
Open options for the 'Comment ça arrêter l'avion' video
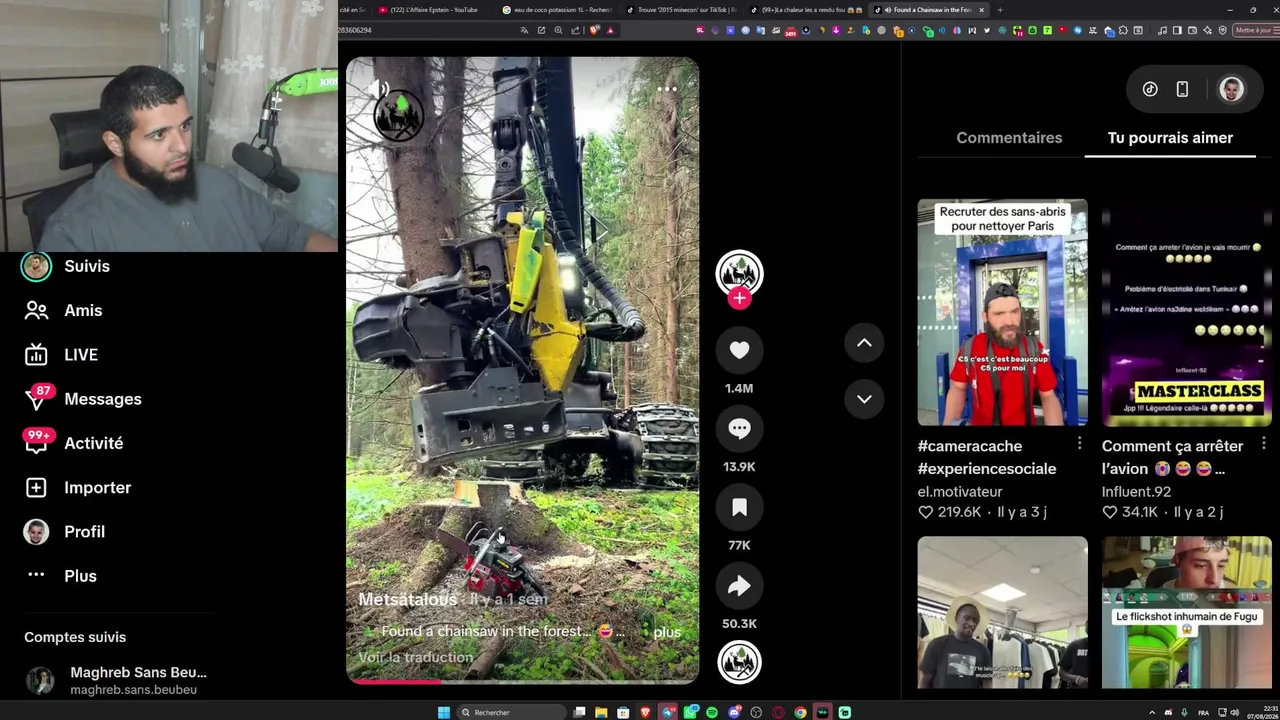[x=1263, y=443]
